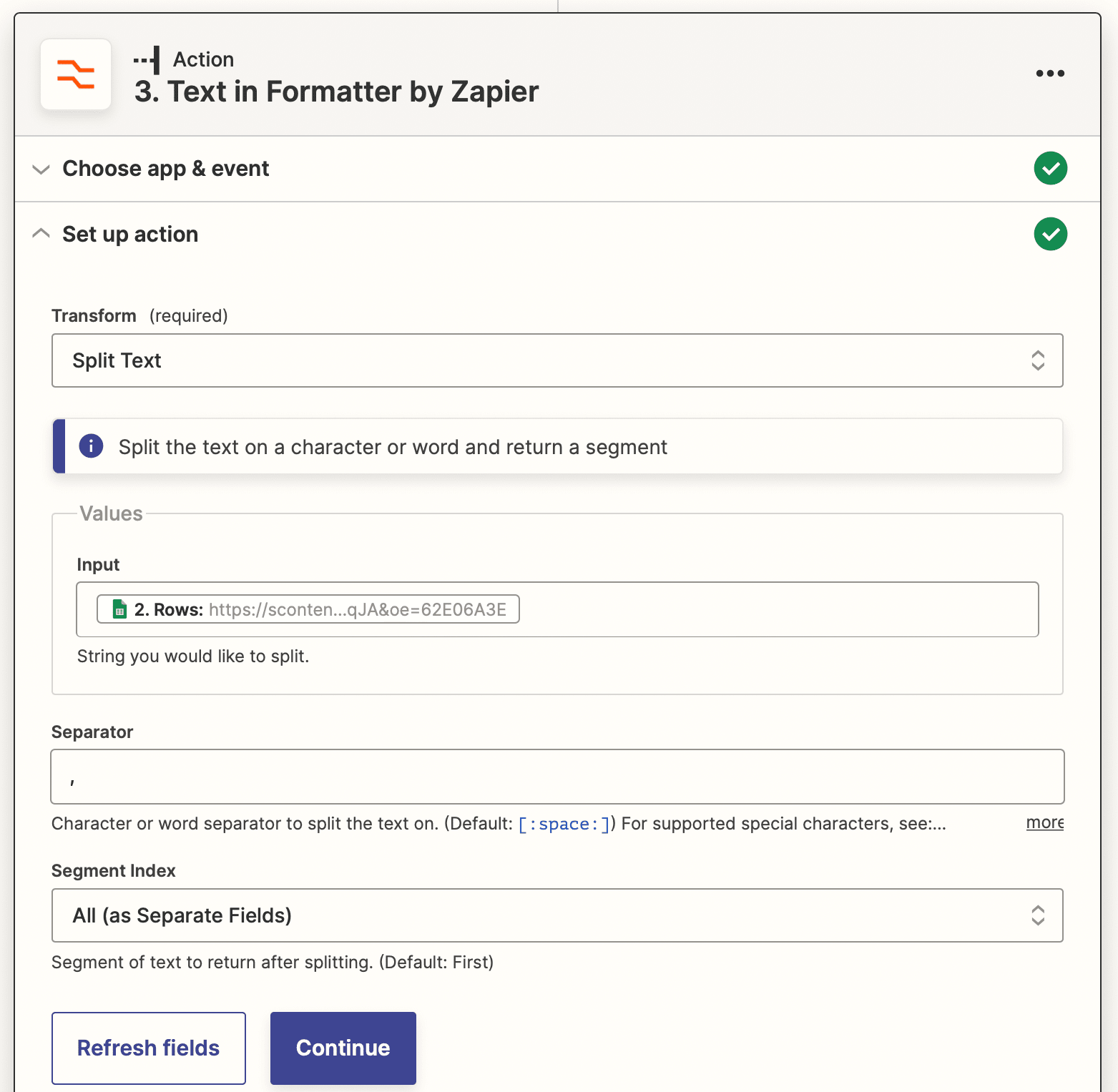
Task: Open the 'more' link below Separator
Action: (x=1044, y=823)
